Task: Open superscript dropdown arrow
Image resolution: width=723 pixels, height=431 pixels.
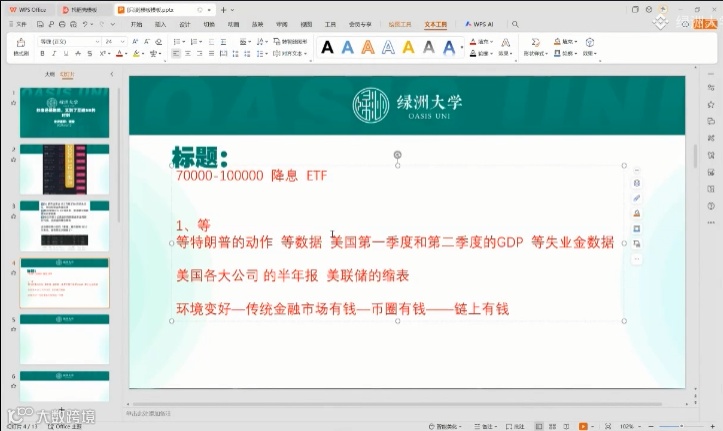Action: click(x=108, y=54)
